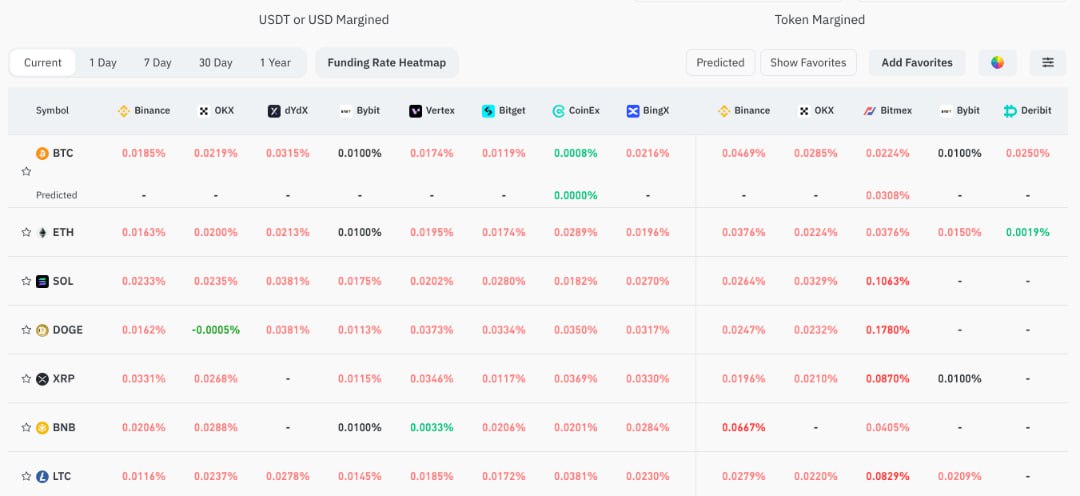
Task: Switch to the 30 Day tab
Action: click(x=216, y=63)
